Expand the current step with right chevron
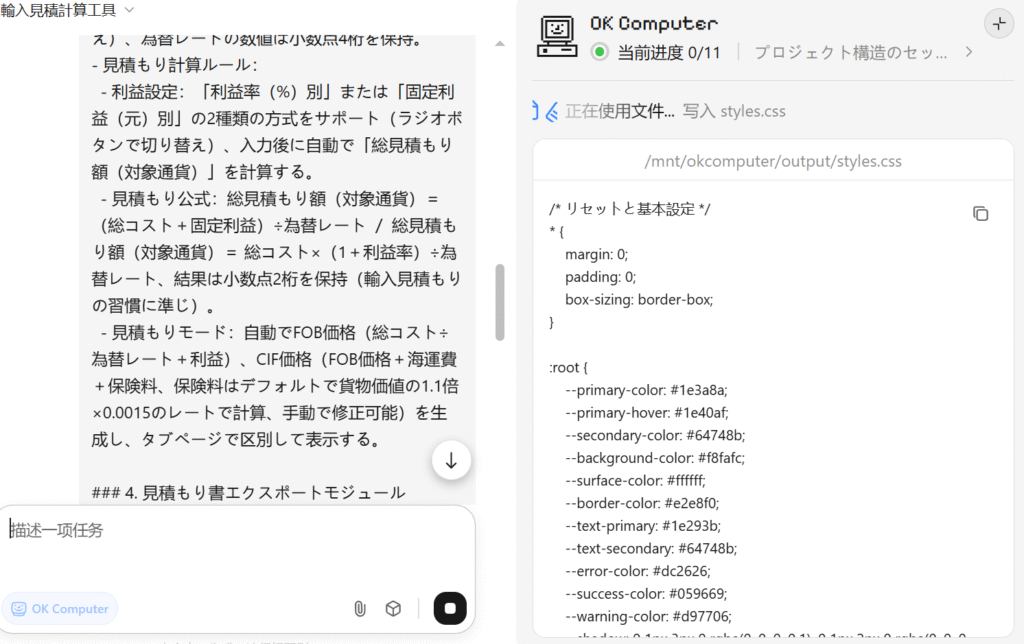The image size is (1024, 644). point(968,52)
